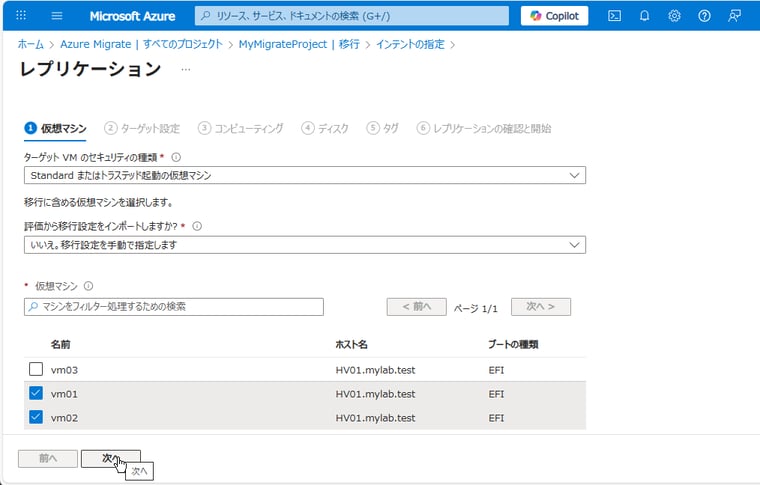The image size is (760, 485).
Task: Open Azure Migrate すべてのプロジェクト breadcrumb
Action: click(142, 44)
